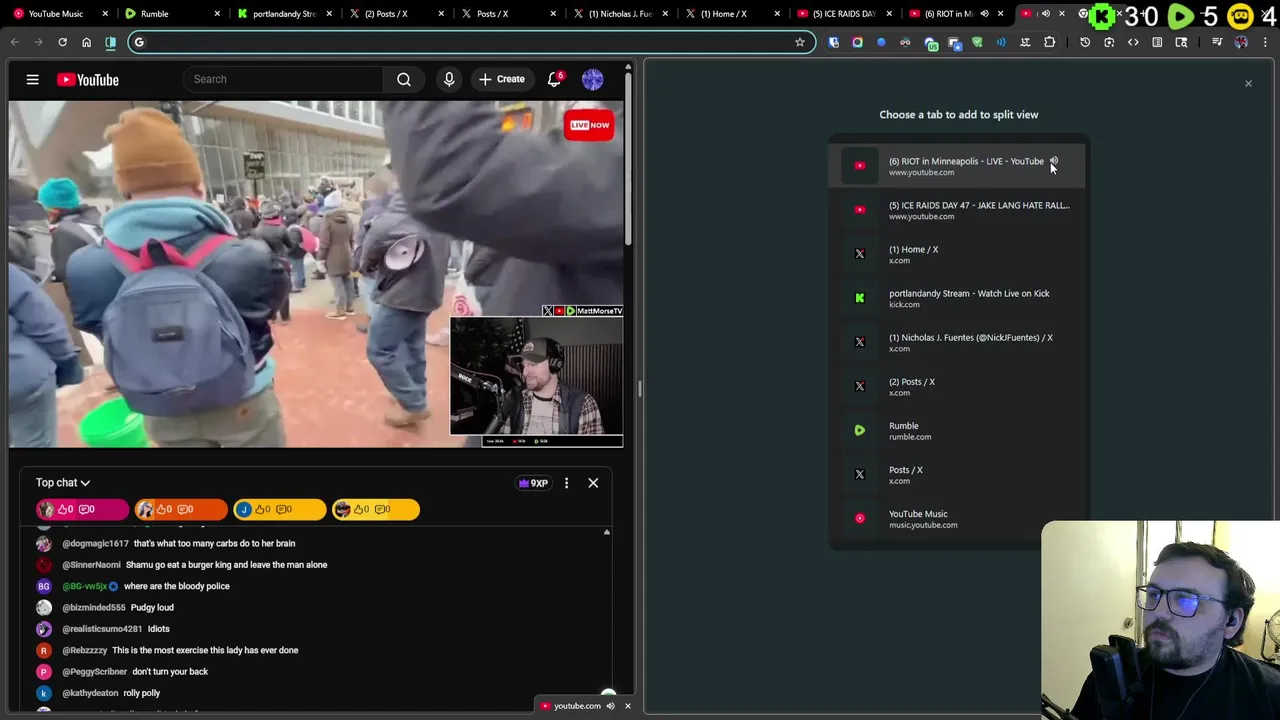Open the YouTube account avatar menu

tap(593, 79)
